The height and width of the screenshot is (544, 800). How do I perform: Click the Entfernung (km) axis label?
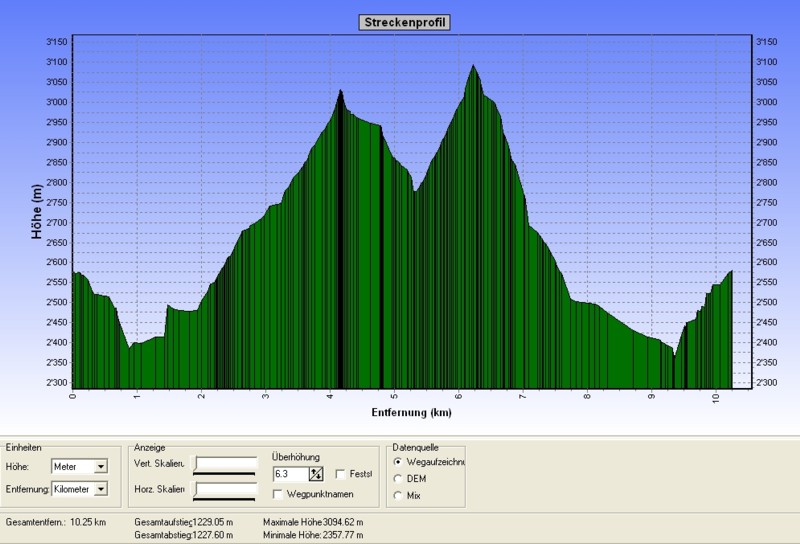pyautogui.click(x=413, y=412)
